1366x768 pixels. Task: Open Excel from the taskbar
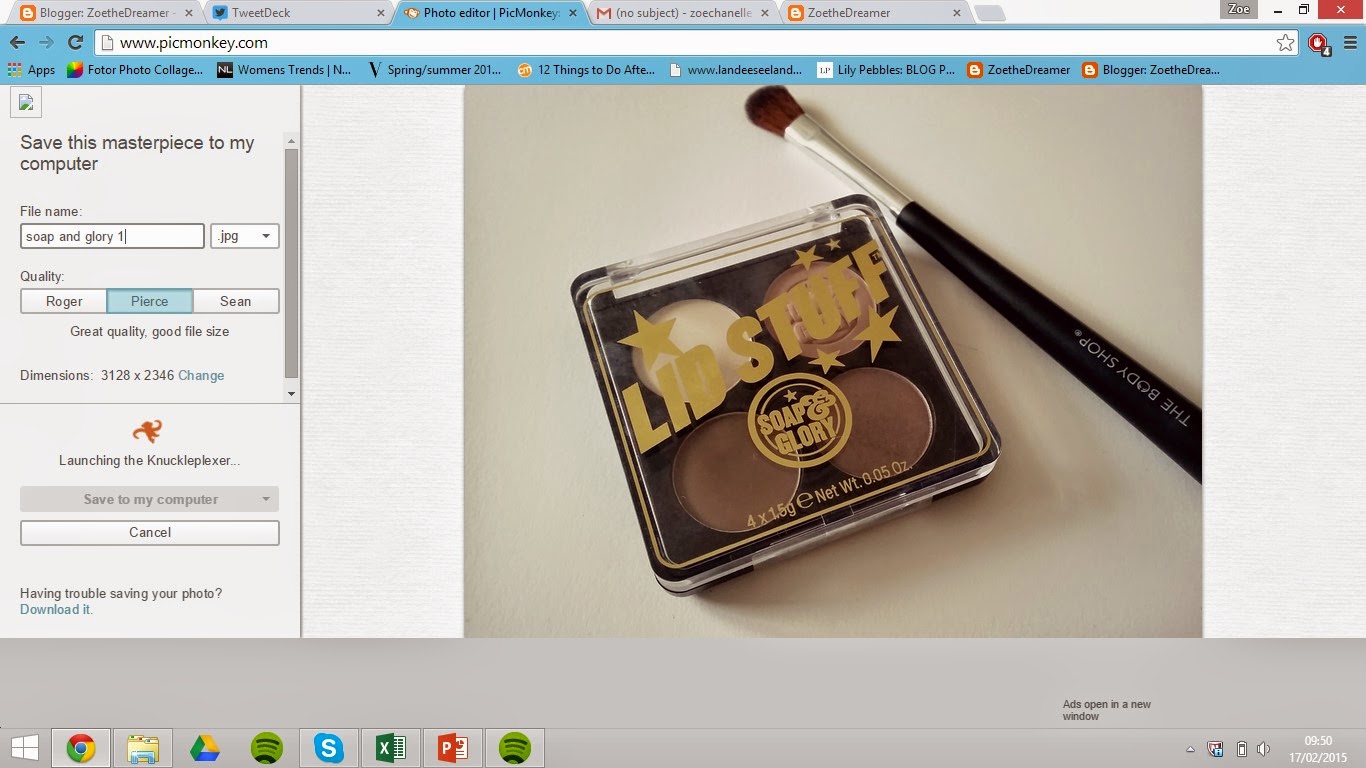[x=391, y=748]
